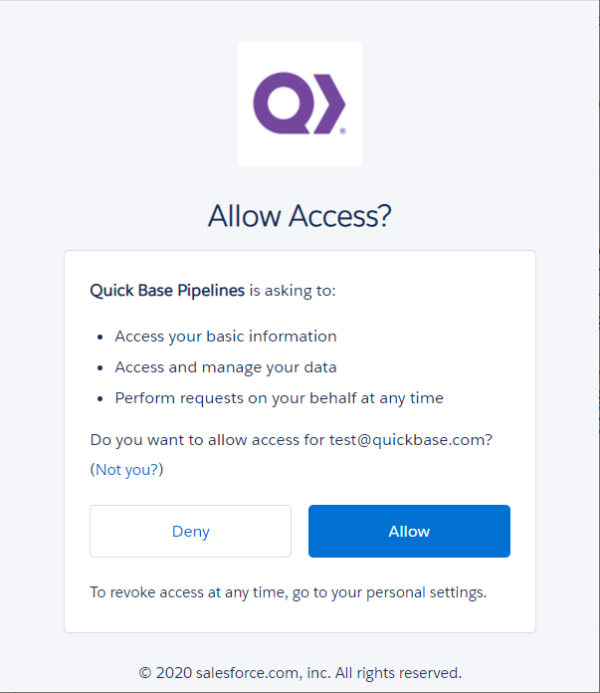Click the blue Allow button
This screenshot has height=693, width=600.
coord(409,531)
